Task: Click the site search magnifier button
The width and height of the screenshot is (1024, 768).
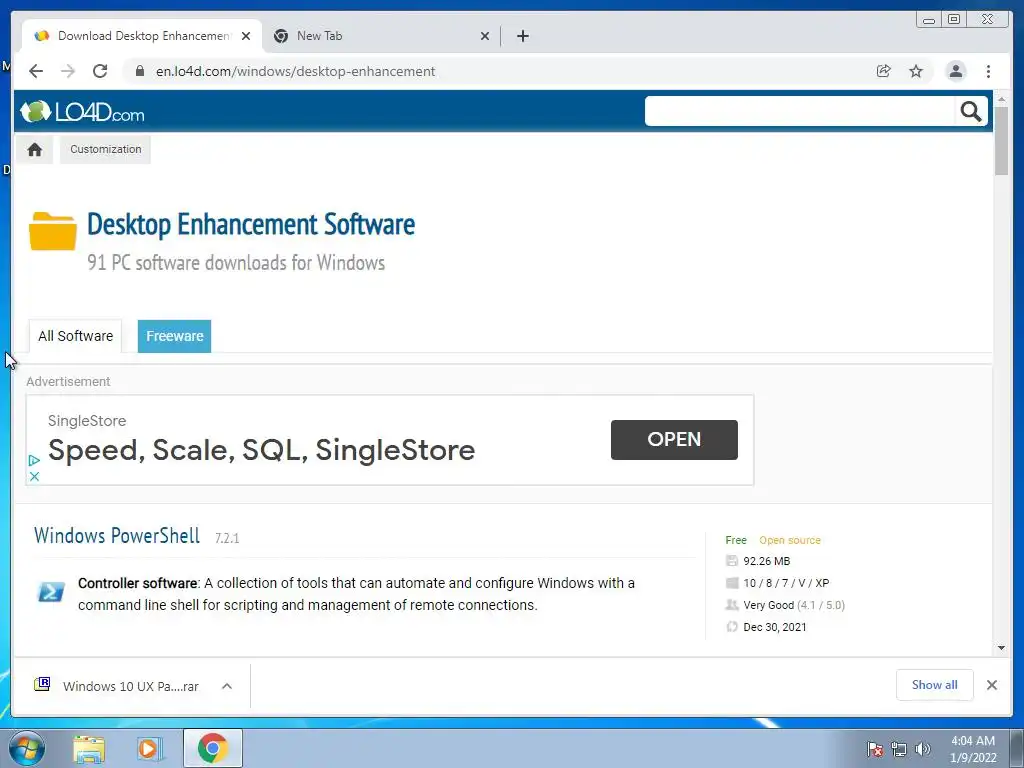Action: point(970,112)
